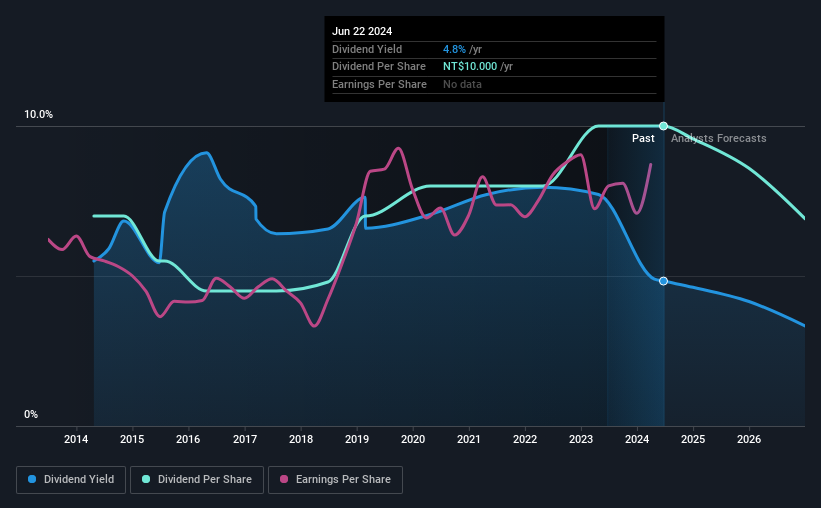Click the NT$10.000 dividend per share value
This screenshot has height=508, width=821.
click(x=470, y=67)
